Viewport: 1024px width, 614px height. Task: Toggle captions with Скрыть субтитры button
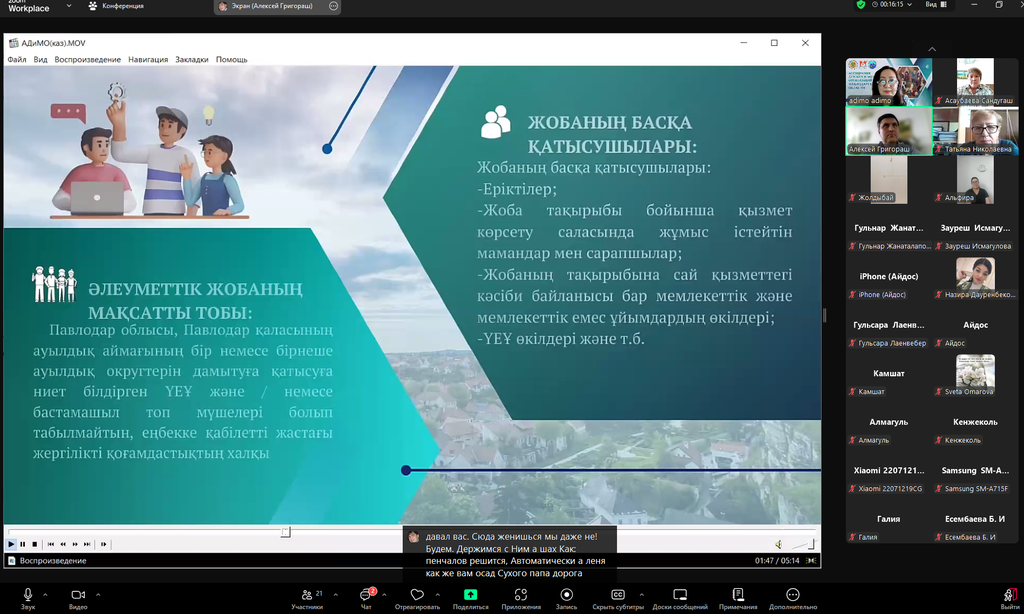[x=617, y=596]
